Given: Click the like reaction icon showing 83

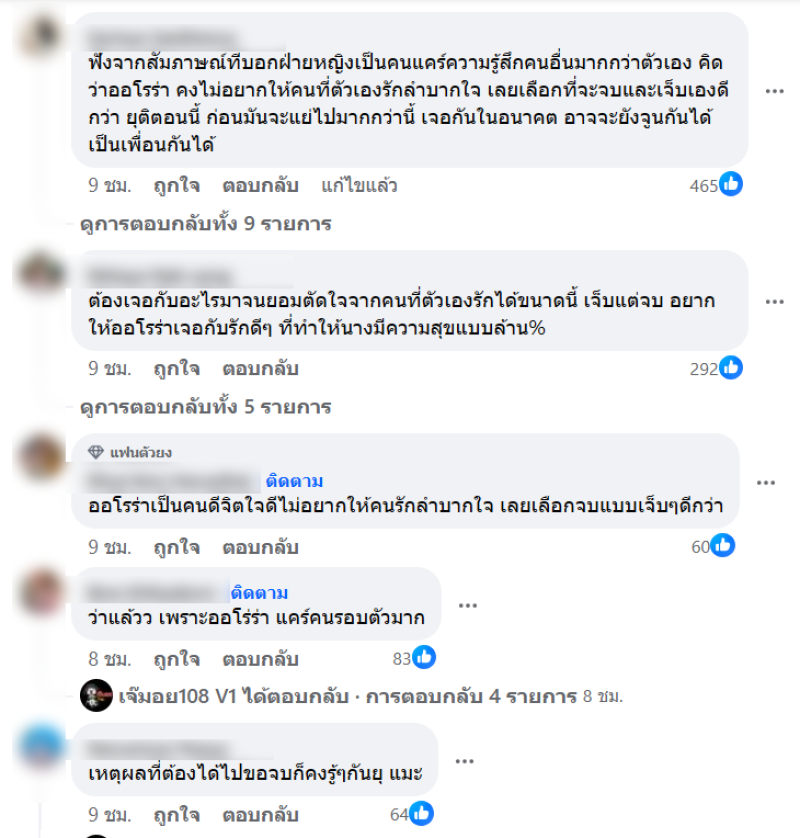Looking at the screenshot, I should 424,657.
